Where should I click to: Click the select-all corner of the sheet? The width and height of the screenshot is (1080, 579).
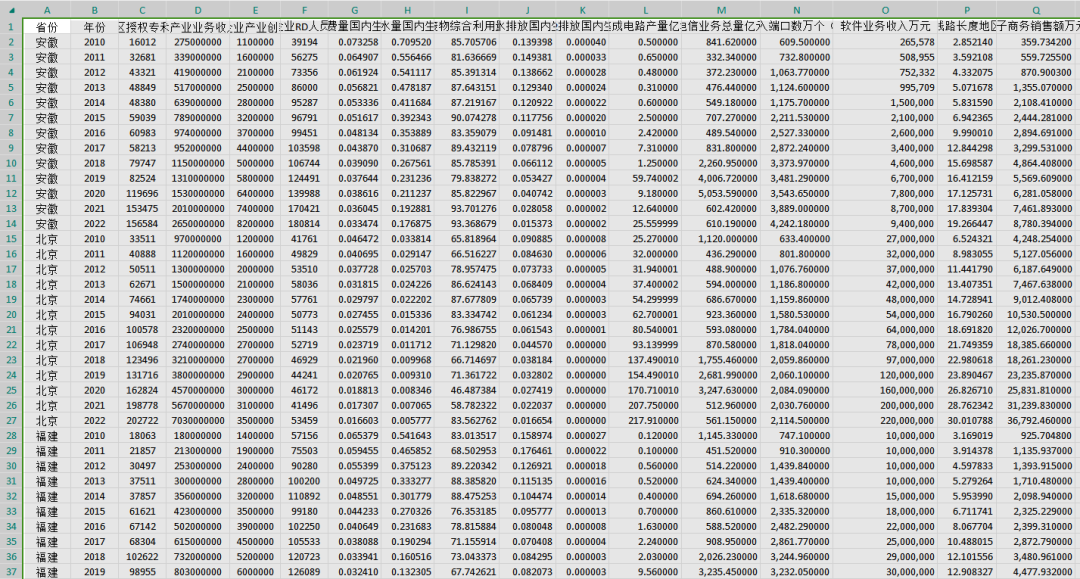click(x=8, y=8)
